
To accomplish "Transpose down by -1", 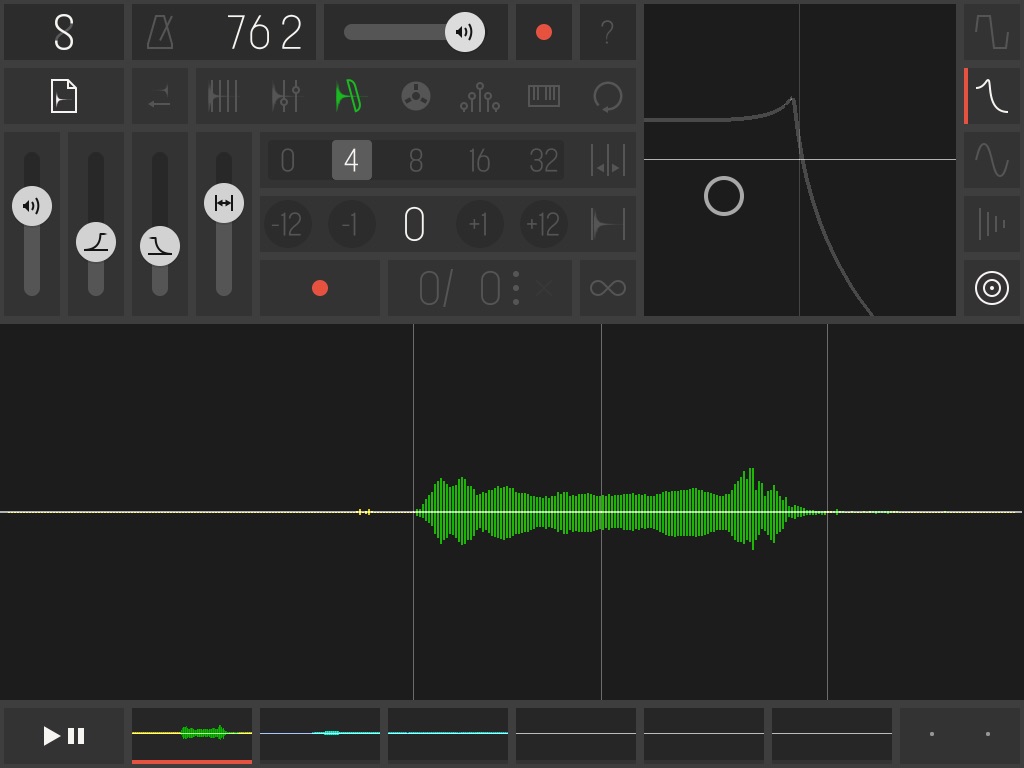I will click(351, 224).
